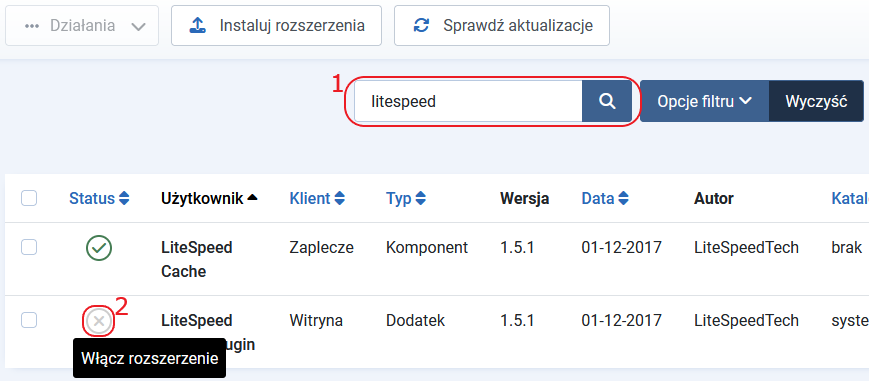Click the Wyczyść button

click(816, 101)
